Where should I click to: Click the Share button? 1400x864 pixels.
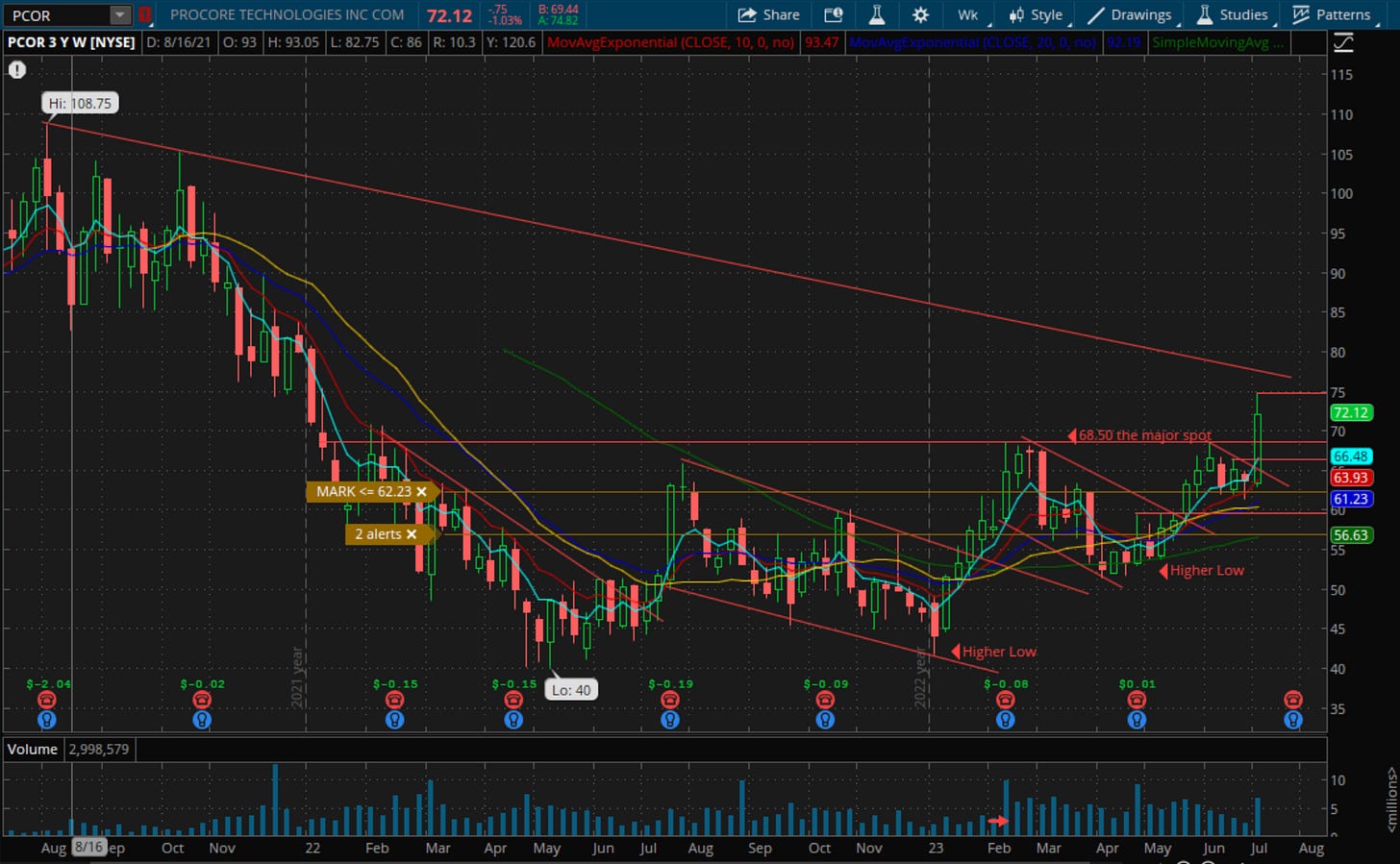tap(769, 15)
